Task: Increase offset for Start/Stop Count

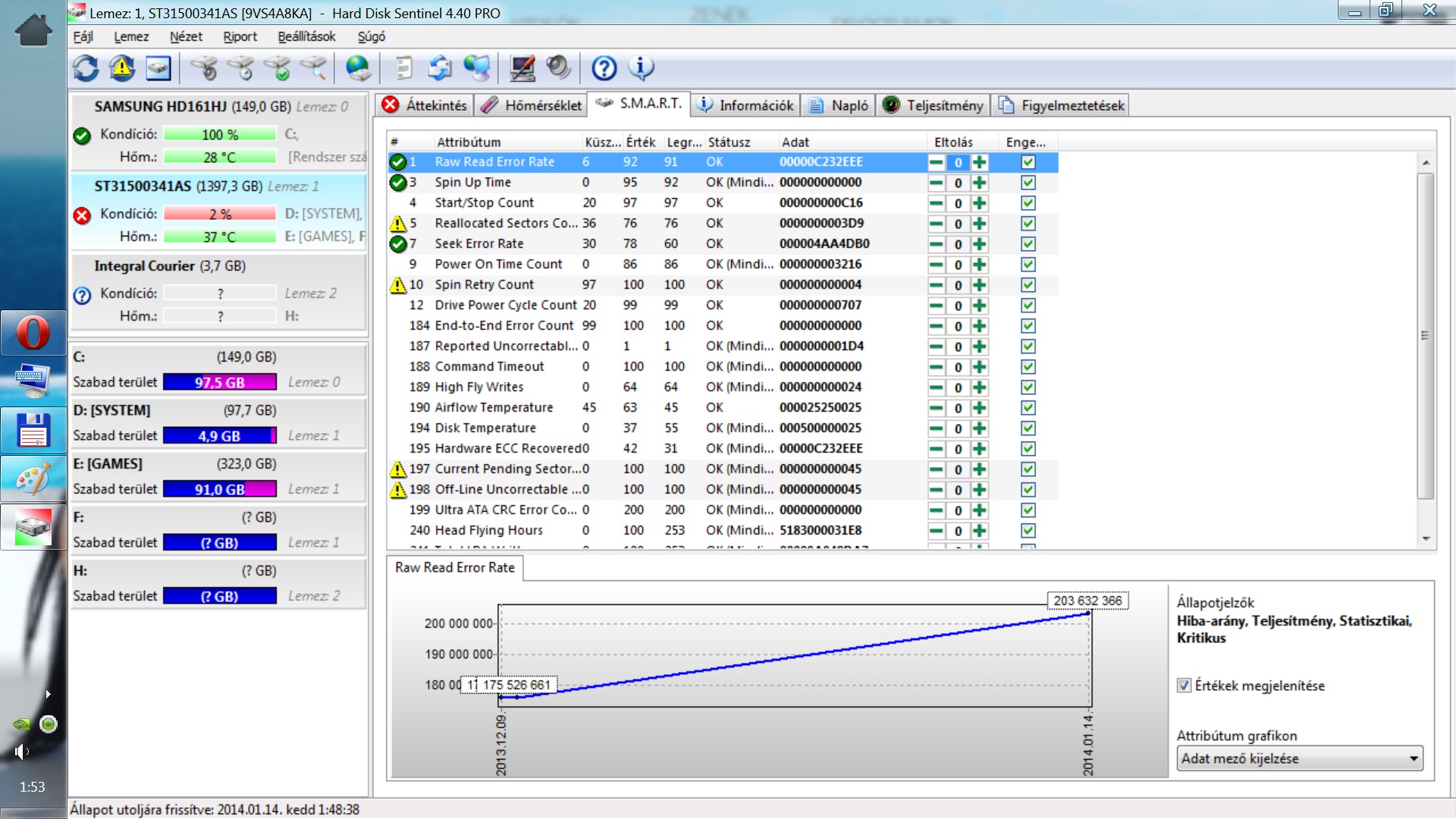Action: 980,203
